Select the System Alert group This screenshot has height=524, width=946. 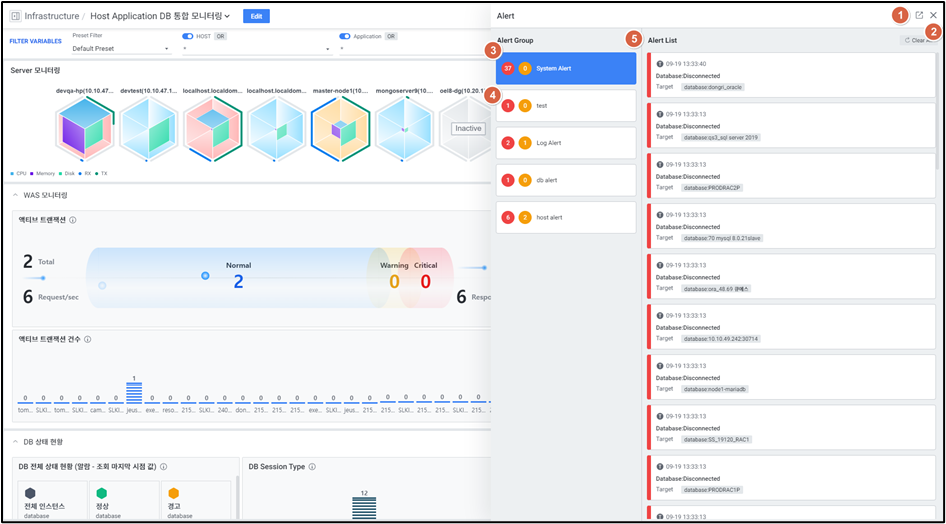(566, 68)
